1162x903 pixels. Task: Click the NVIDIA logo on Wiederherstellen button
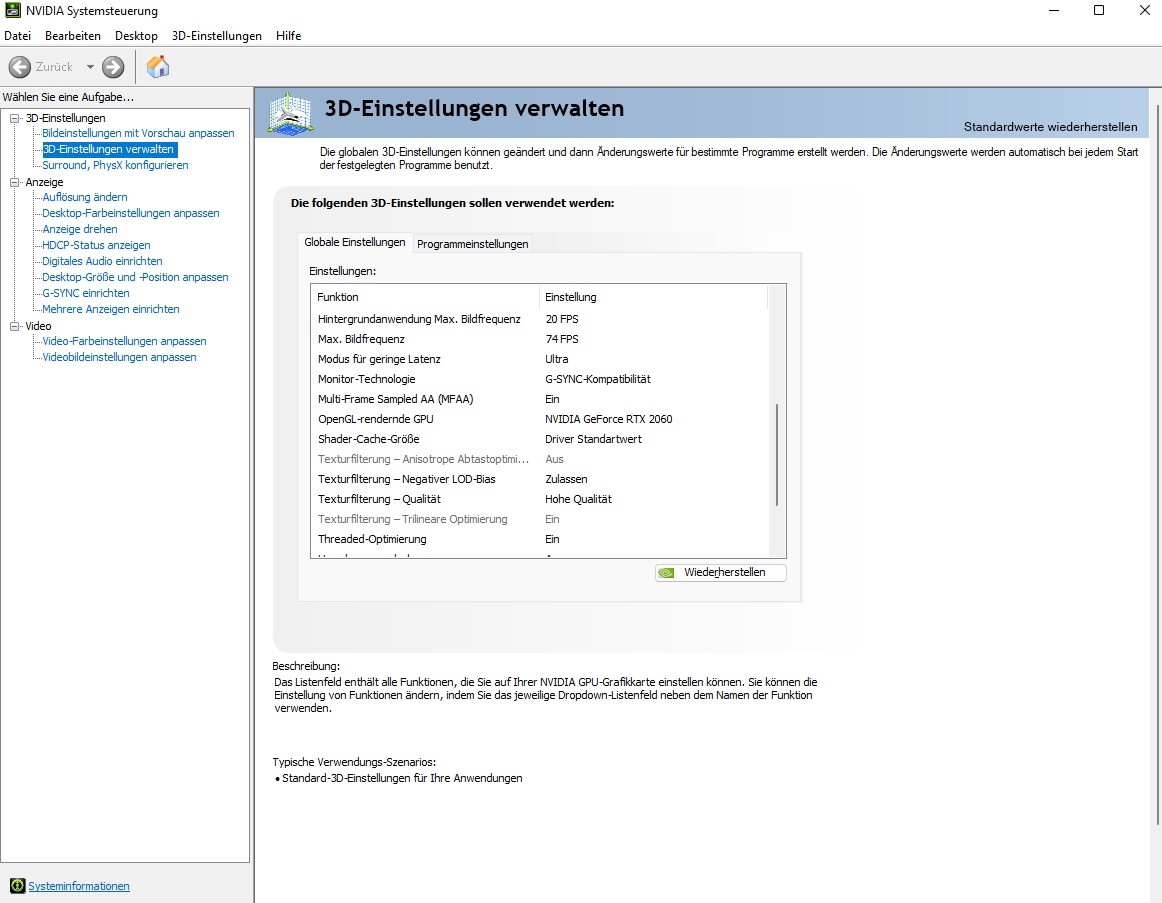(x=667, y=573)
